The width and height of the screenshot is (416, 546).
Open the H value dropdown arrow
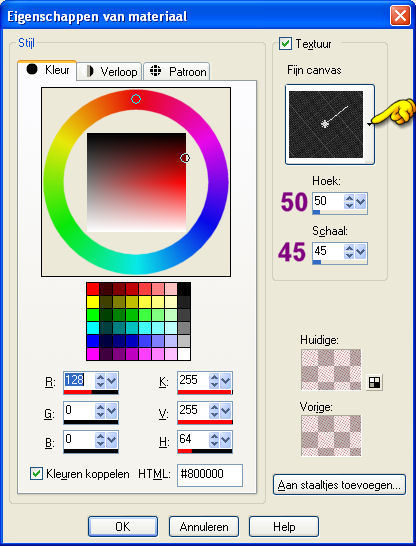(x=226, y=440)
